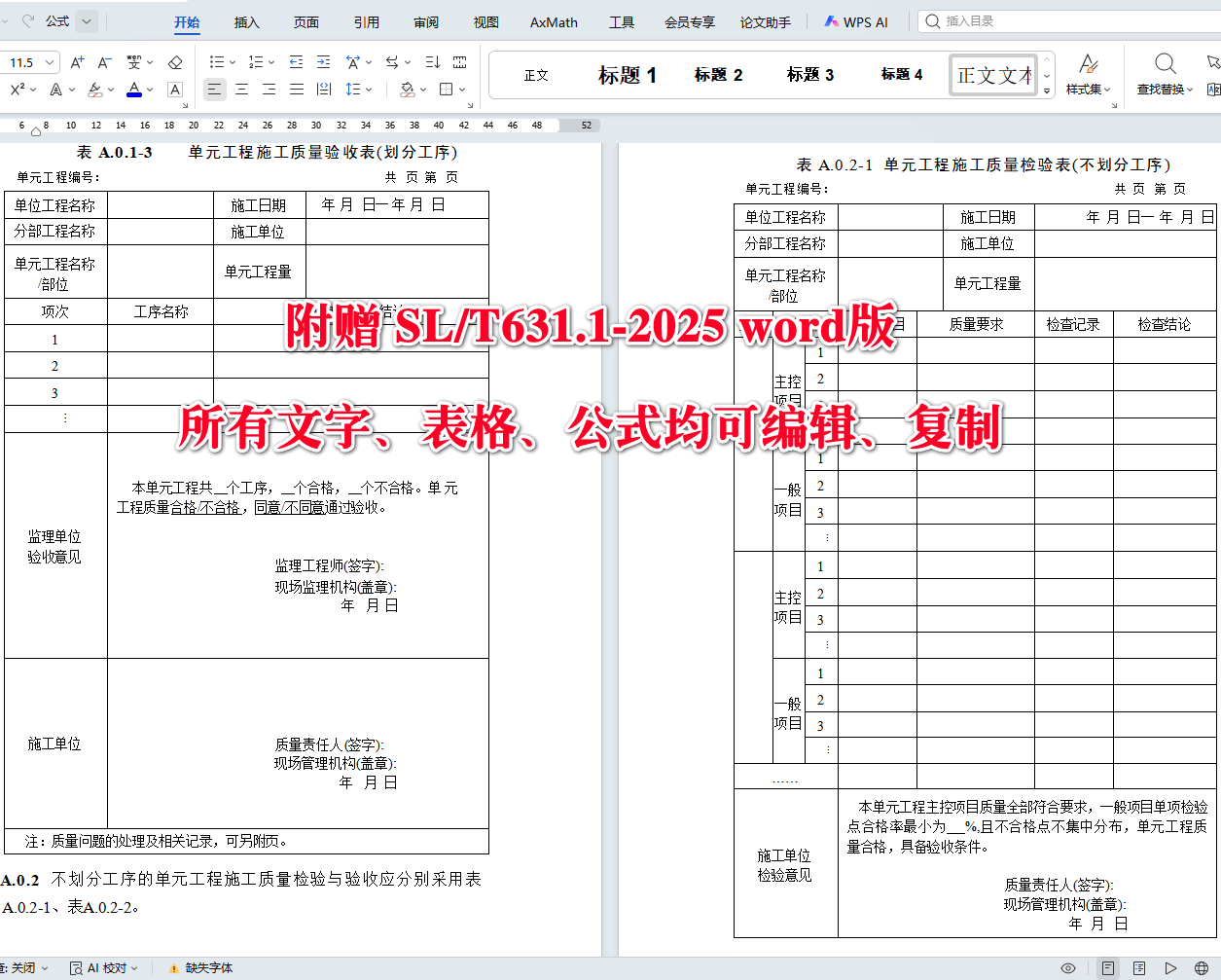Open the 审阅 tab
Screen dimensions: 1221x980
(x=426, y=22)
